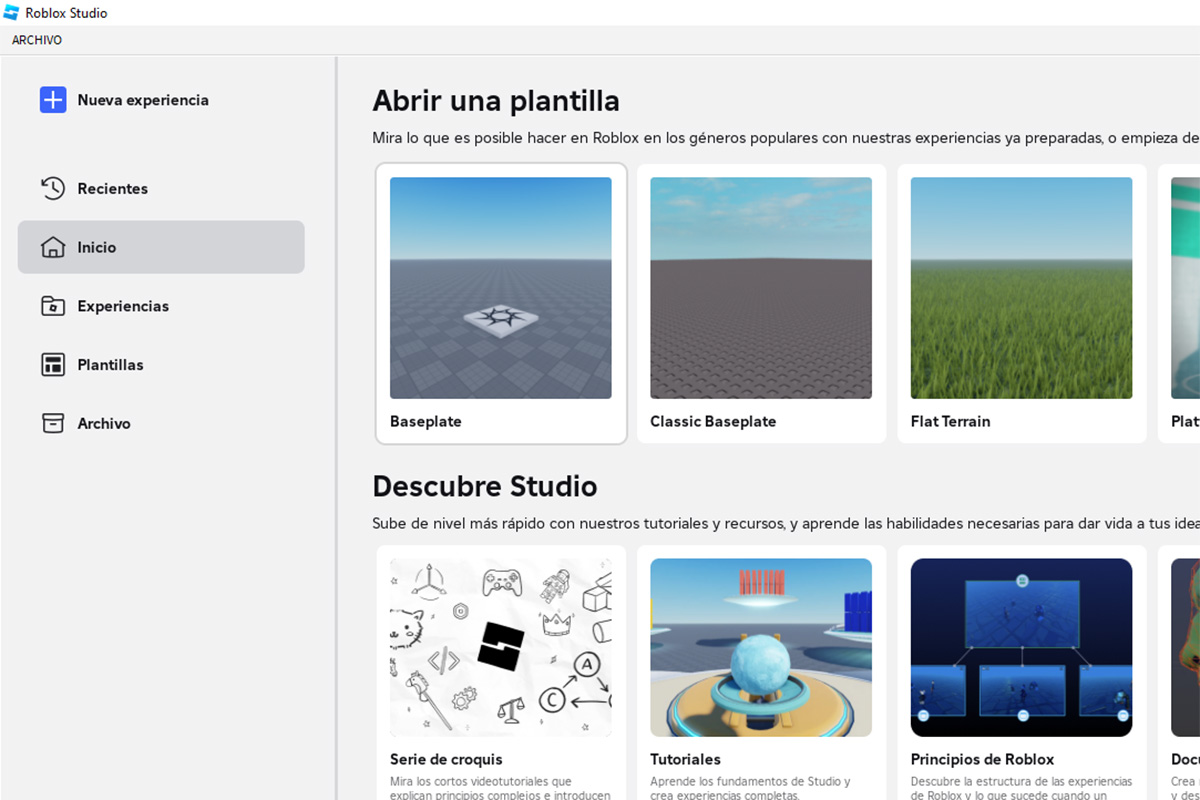Open the Serie de croquis card image
The height and width of the screenshot is (800, 1200).
tap(501, 648)
